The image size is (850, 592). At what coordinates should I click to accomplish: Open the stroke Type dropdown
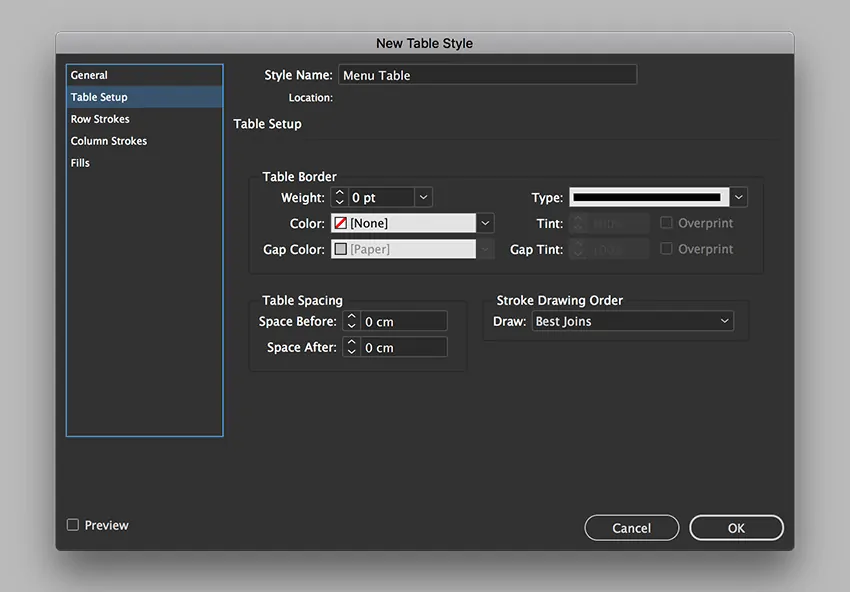point(738,198)
